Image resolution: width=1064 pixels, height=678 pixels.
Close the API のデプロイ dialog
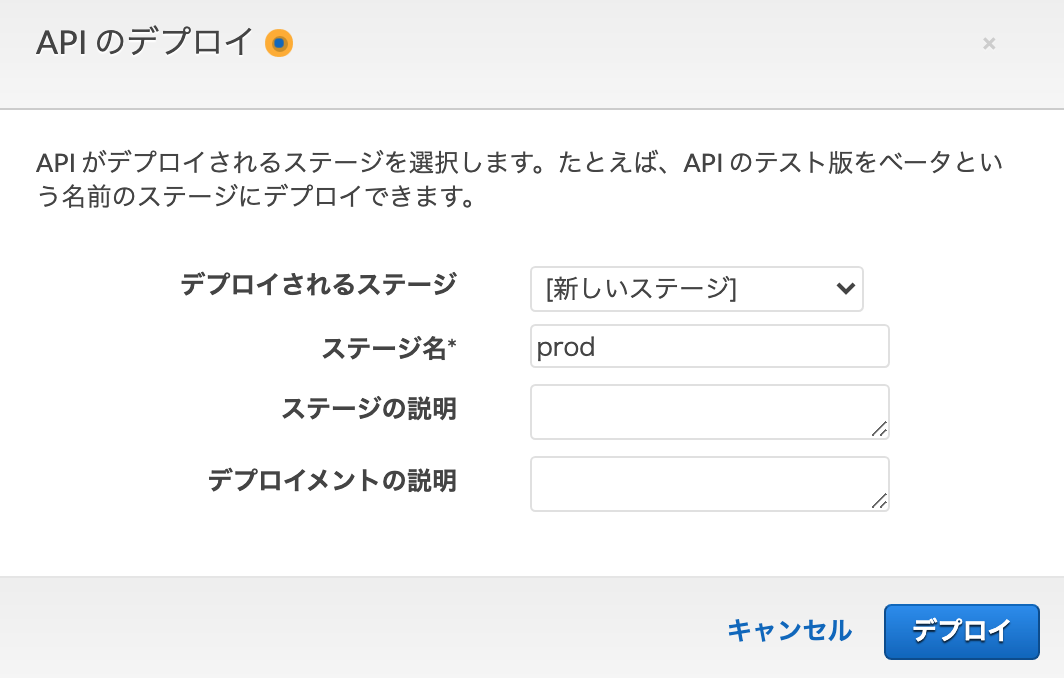click(989, 43)
